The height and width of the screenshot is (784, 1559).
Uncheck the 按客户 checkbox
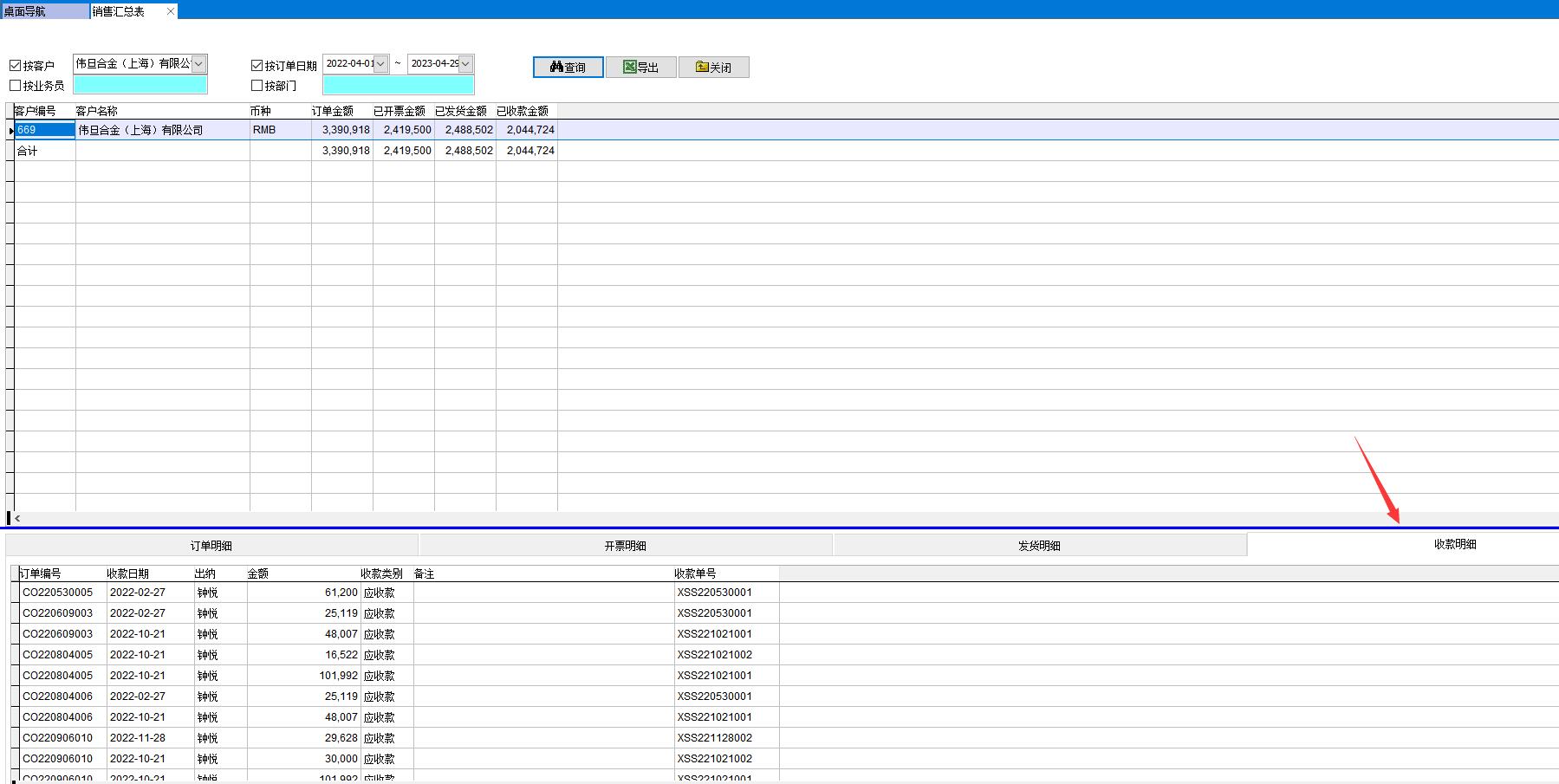pyautogui.click(x=15, y=66)
